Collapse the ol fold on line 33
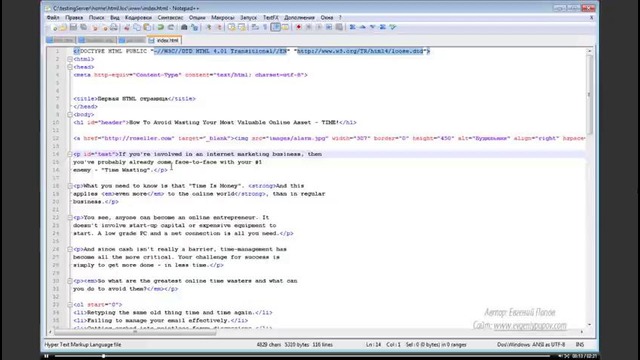640x360 pixels. pos(70,305)
